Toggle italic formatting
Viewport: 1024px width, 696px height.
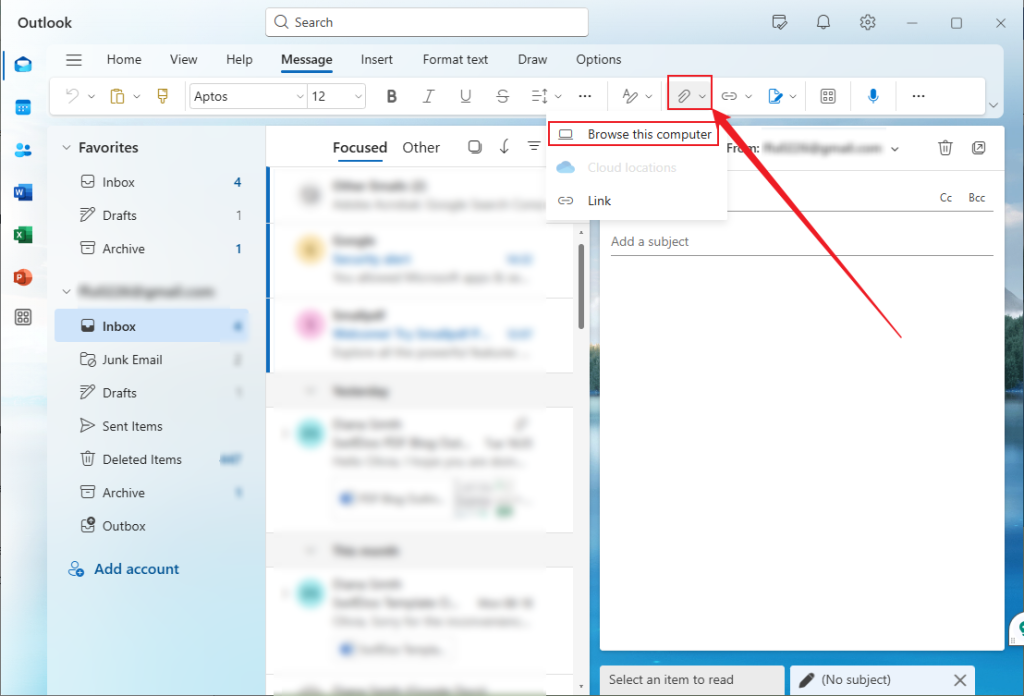click(x=429, y=95)
